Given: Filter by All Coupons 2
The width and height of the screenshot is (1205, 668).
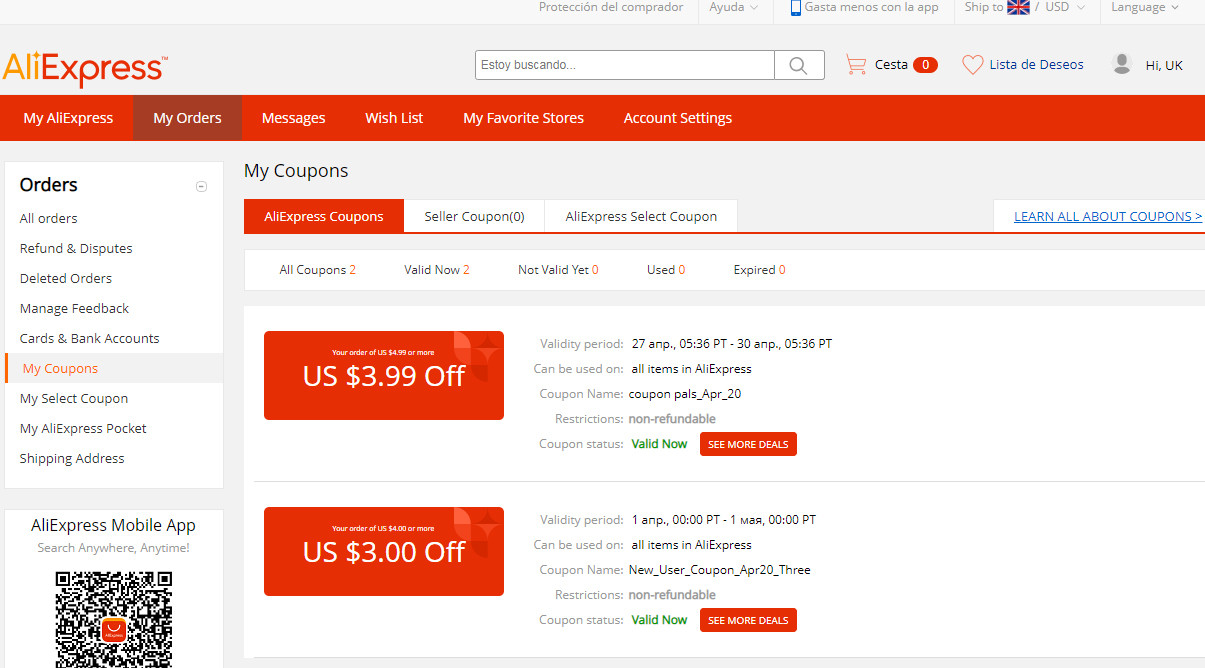Looking at the screenshot, I should point(318,270).
